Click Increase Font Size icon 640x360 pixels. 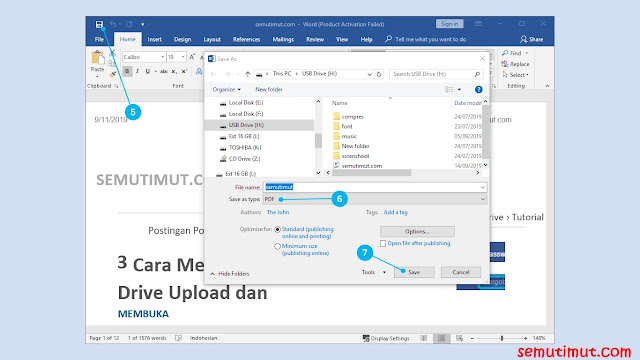click(192, 57)
